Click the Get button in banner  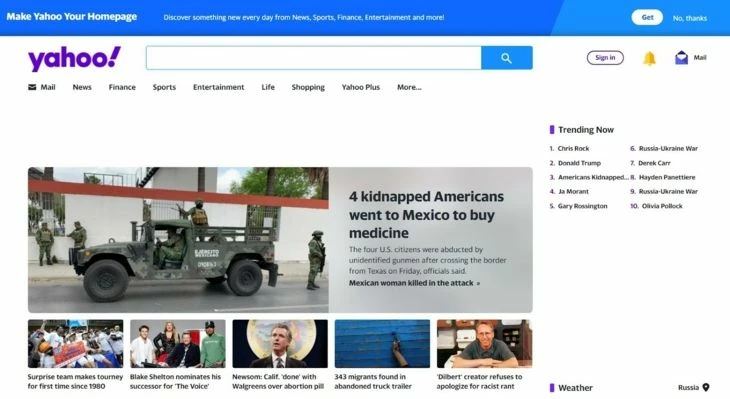pyautogui.click(x=647, y=17)
